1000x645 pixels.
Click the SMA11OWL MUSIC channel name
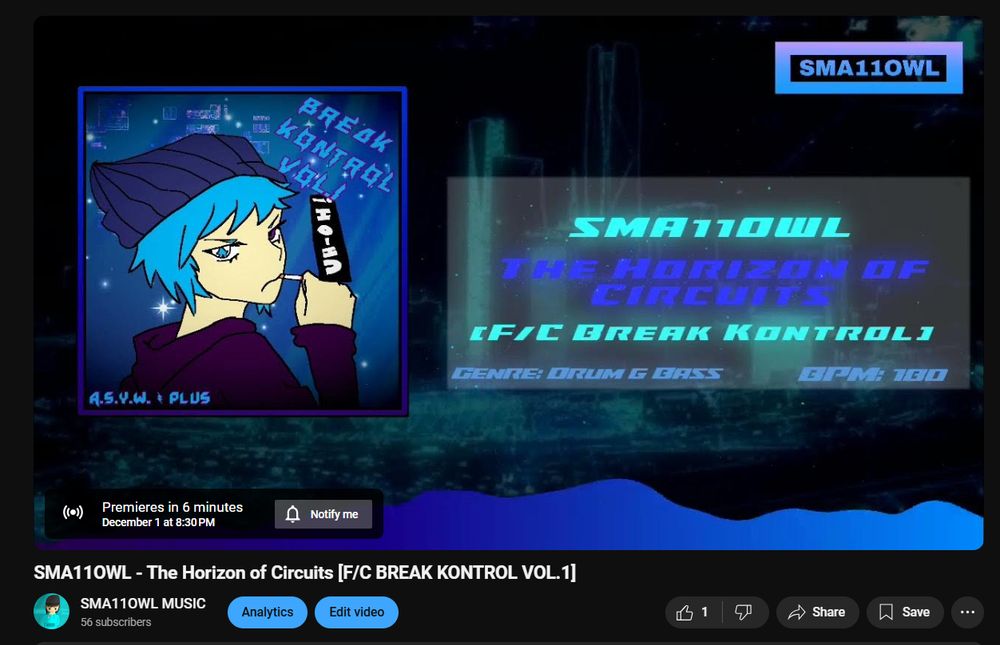coord(143,604)
